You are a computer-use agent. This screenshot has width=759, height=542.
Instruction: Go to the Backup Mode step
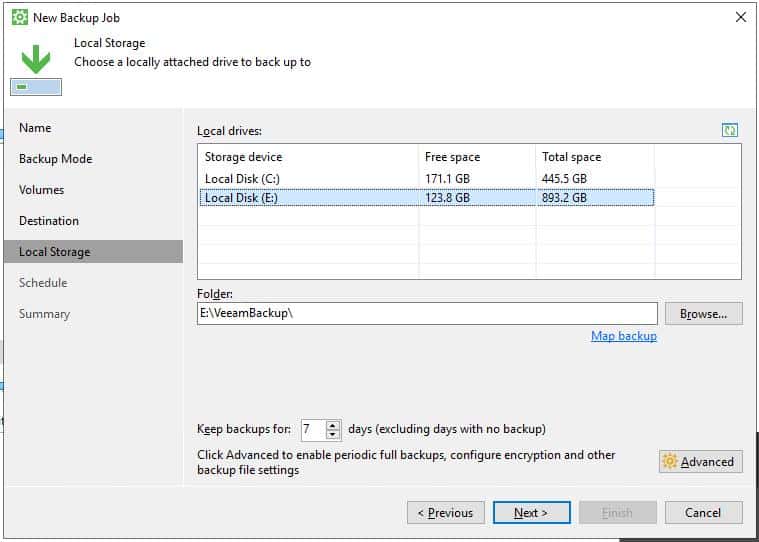pos(56,159)
